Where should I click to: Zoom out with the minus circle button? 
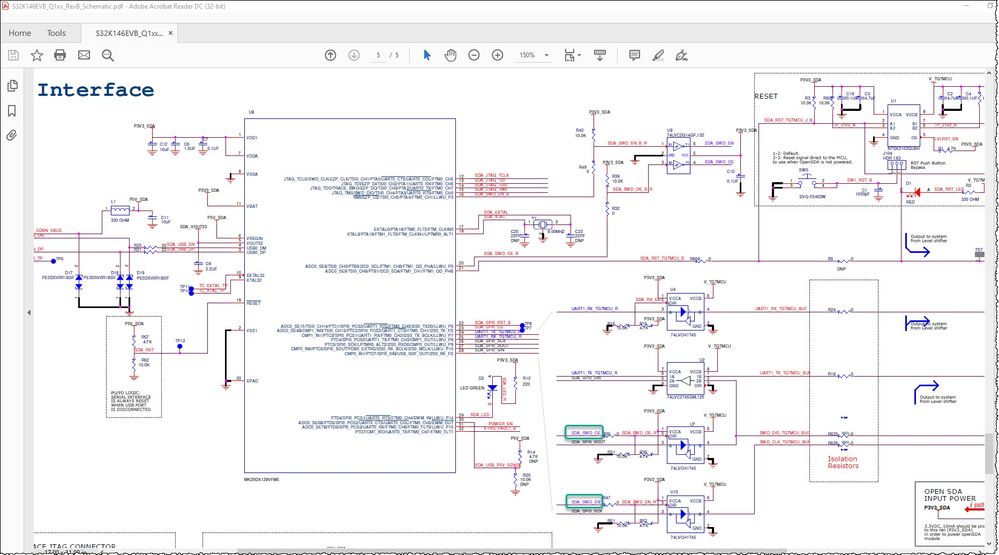coord(474,55)
